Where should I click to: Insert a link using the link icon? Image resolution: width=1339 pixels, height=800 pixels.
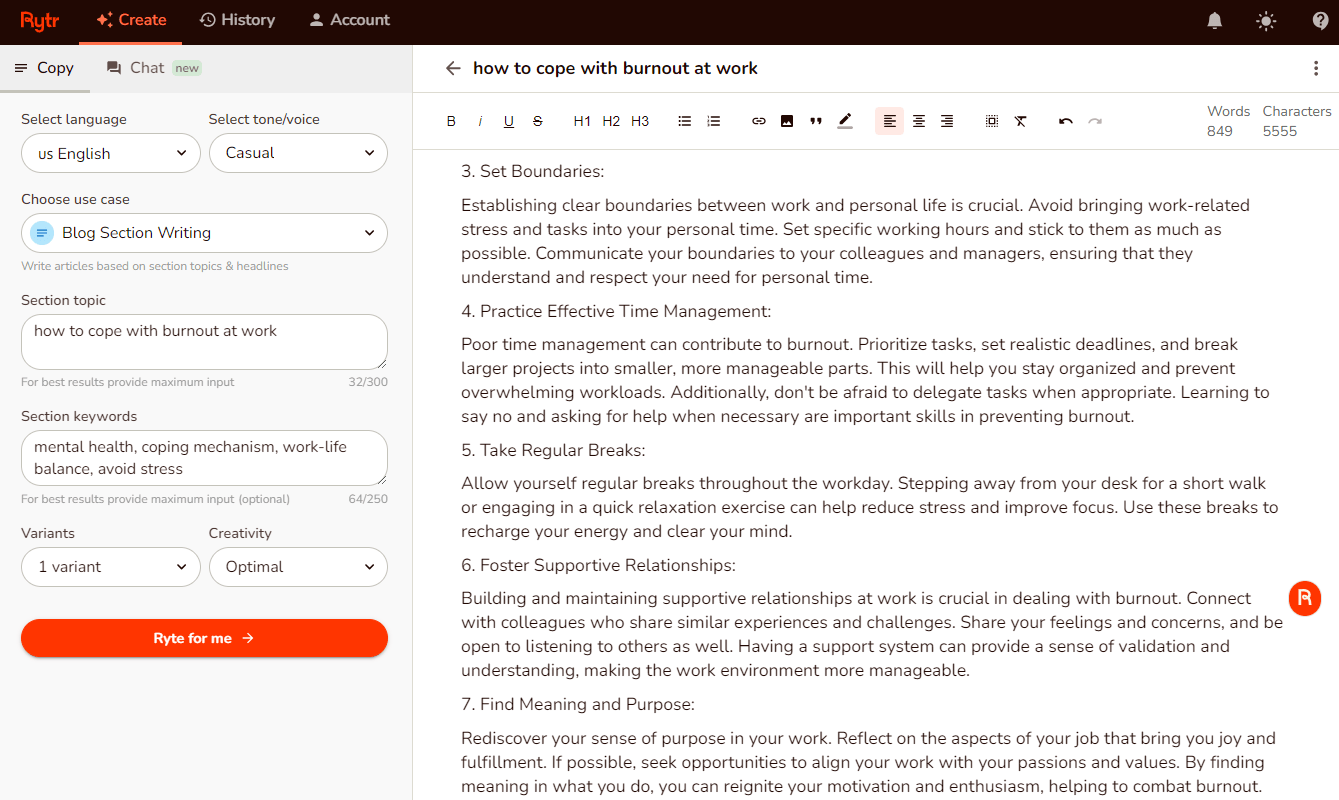[x=759, y=121]
